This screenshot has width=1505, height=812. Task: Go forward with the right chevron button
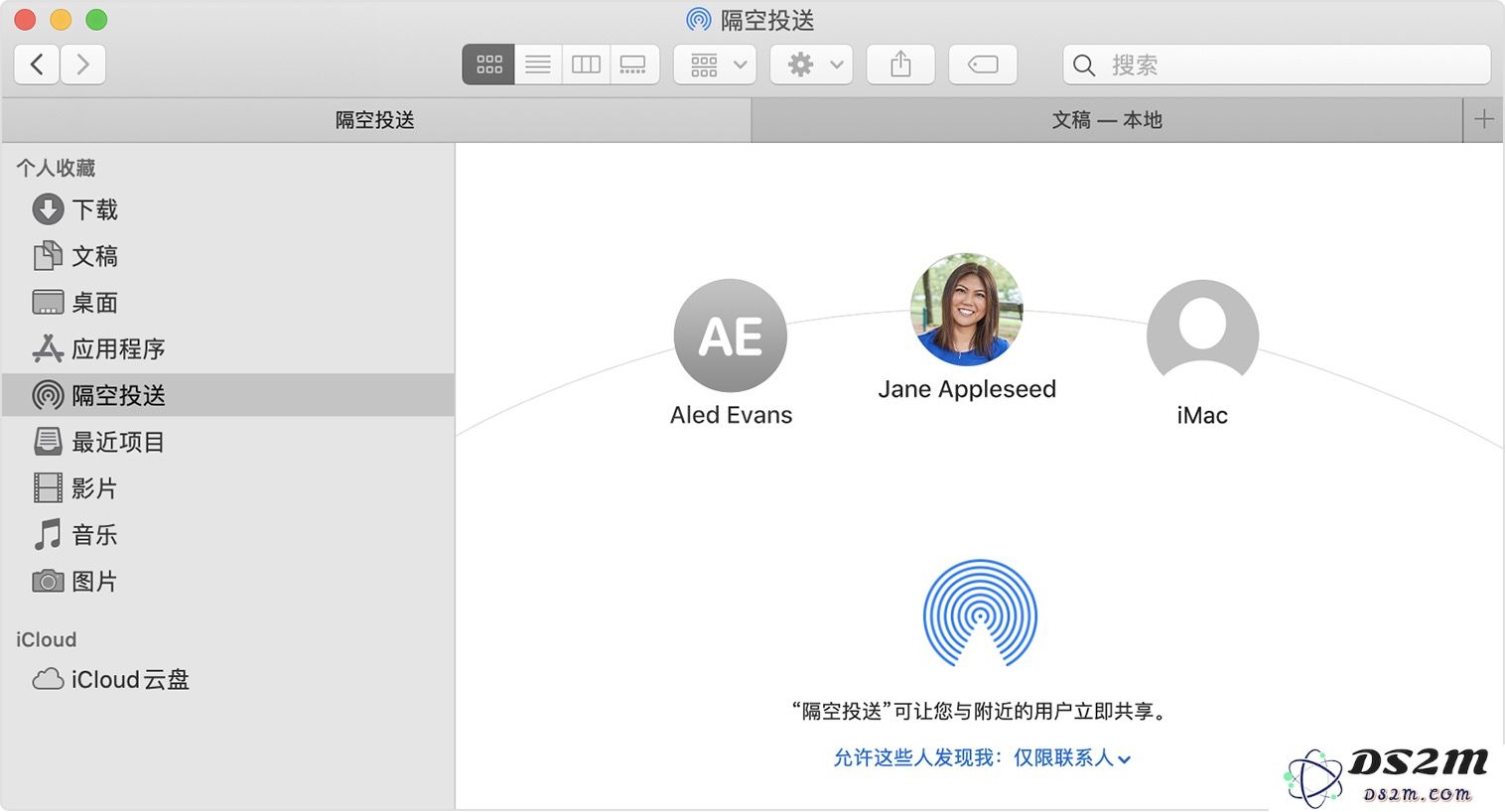click(83, 65)
